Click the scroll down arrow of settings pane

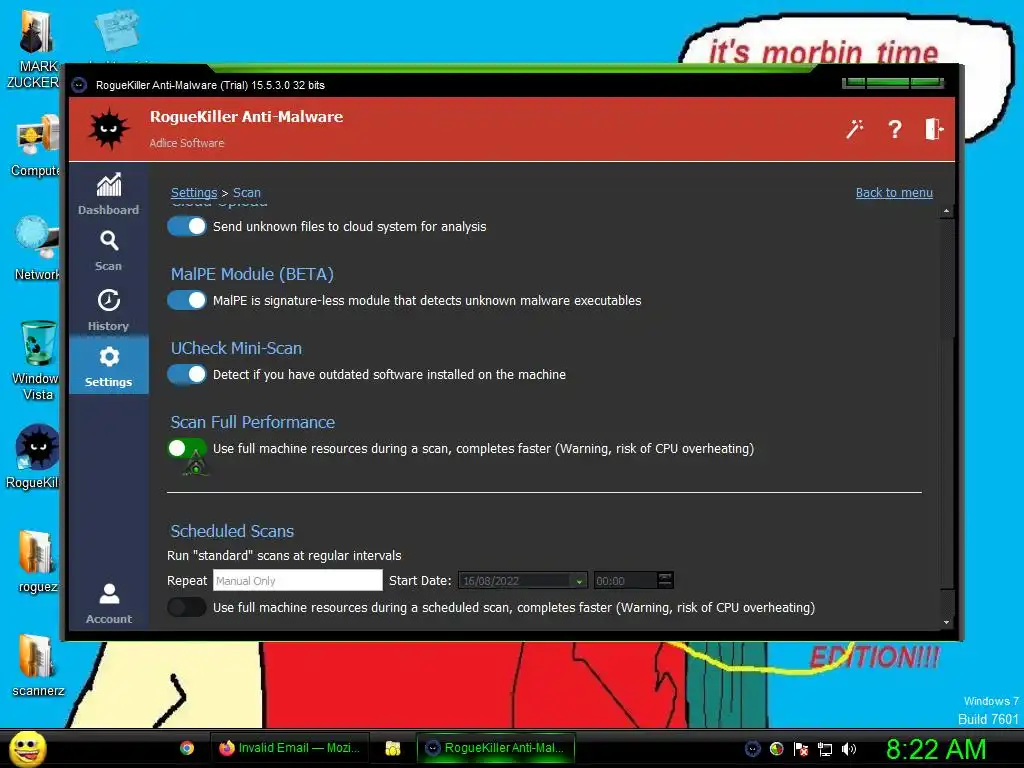[946, 622]
